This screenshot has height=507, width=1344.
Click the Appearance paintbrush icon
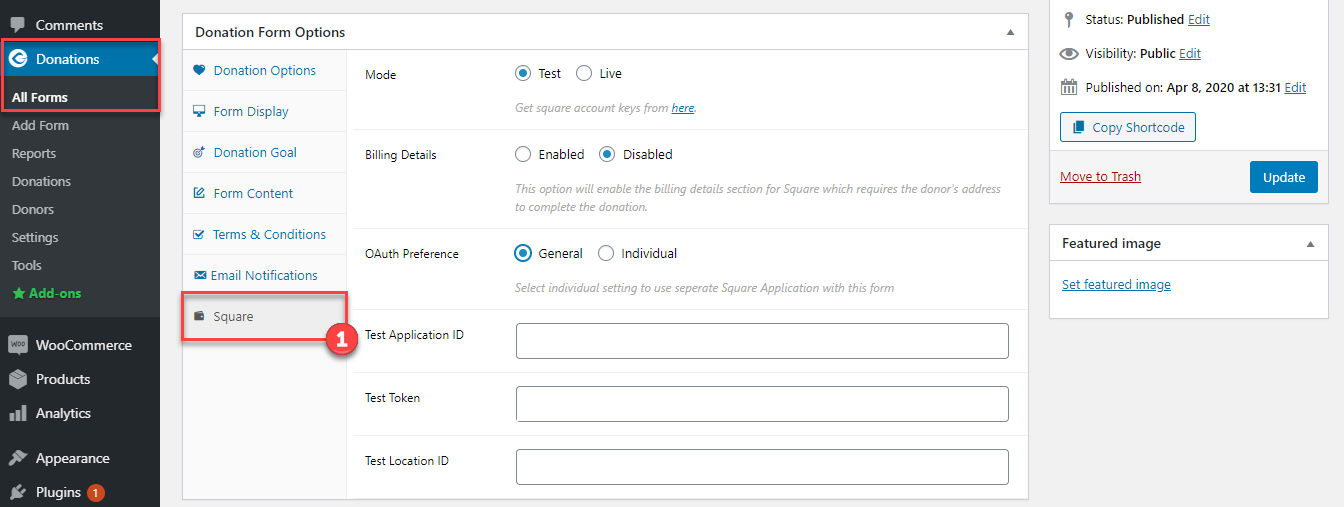pos(18,458)
